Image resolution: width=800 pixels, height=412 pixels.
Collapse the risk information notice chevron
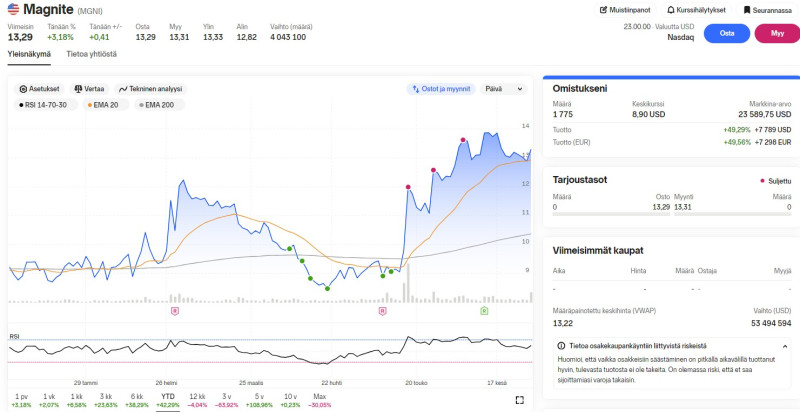(784, 346)
